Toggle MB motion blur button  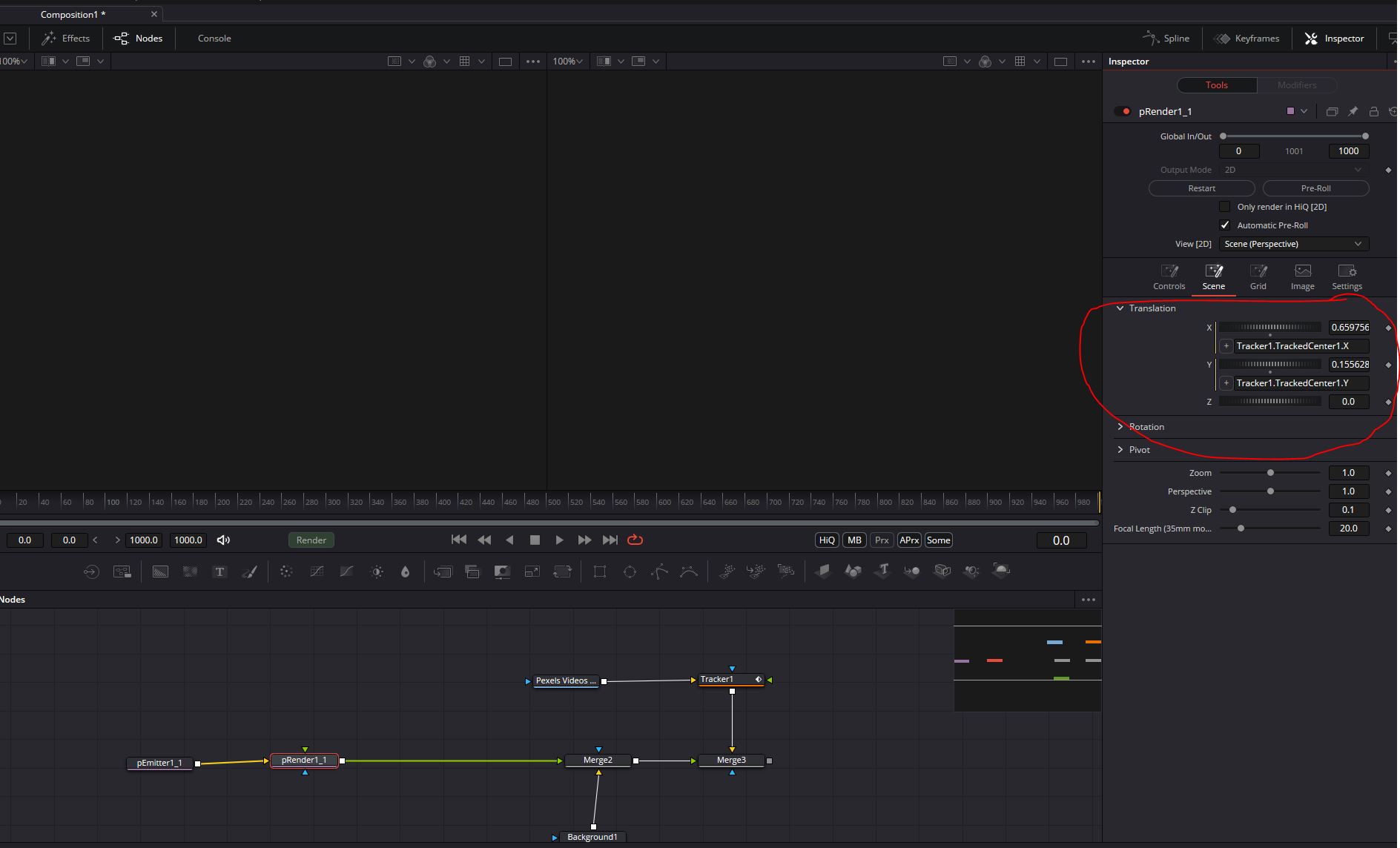tap(854, 540)
